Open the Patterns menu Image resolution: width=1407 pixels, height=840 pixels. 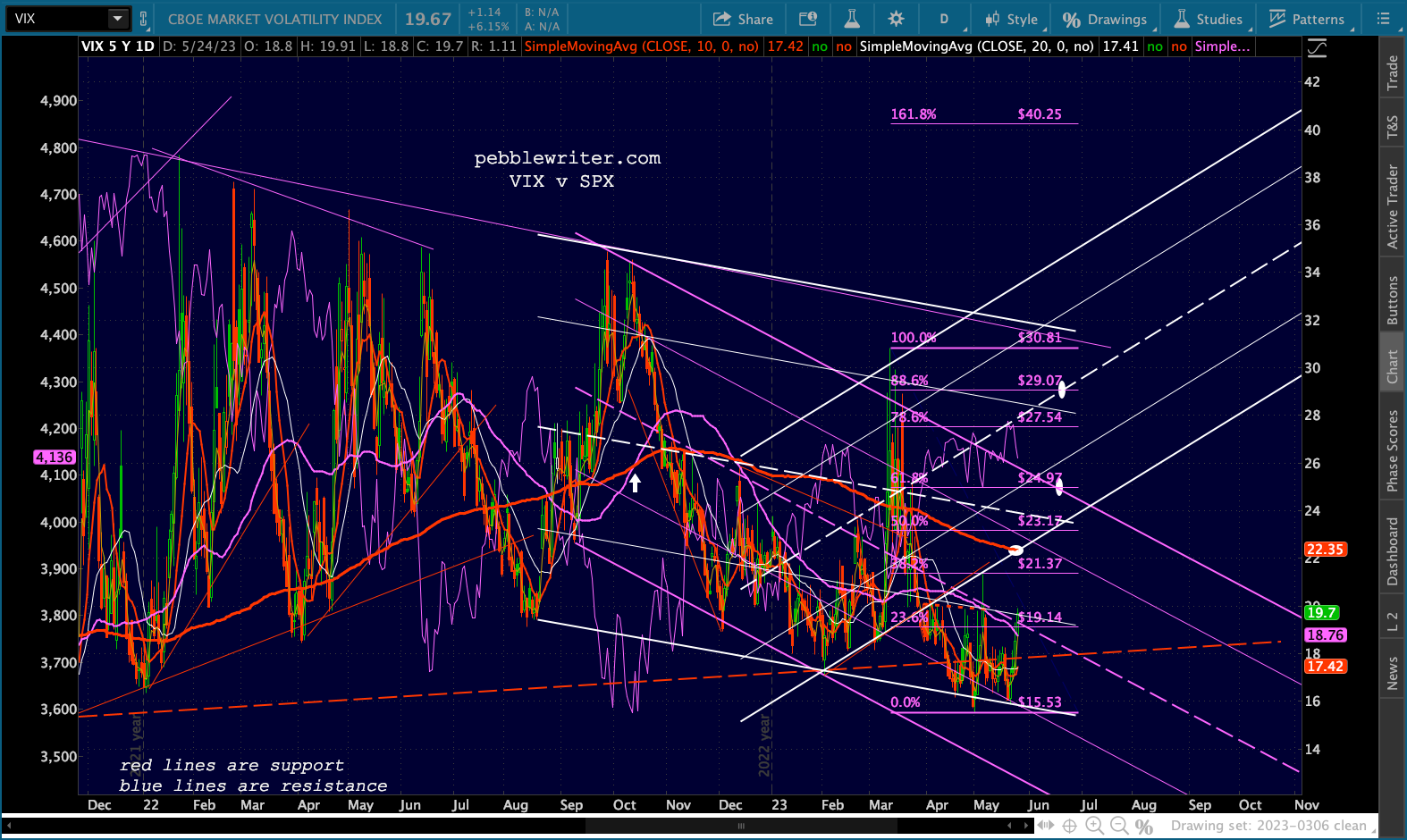coord(1307,19)
